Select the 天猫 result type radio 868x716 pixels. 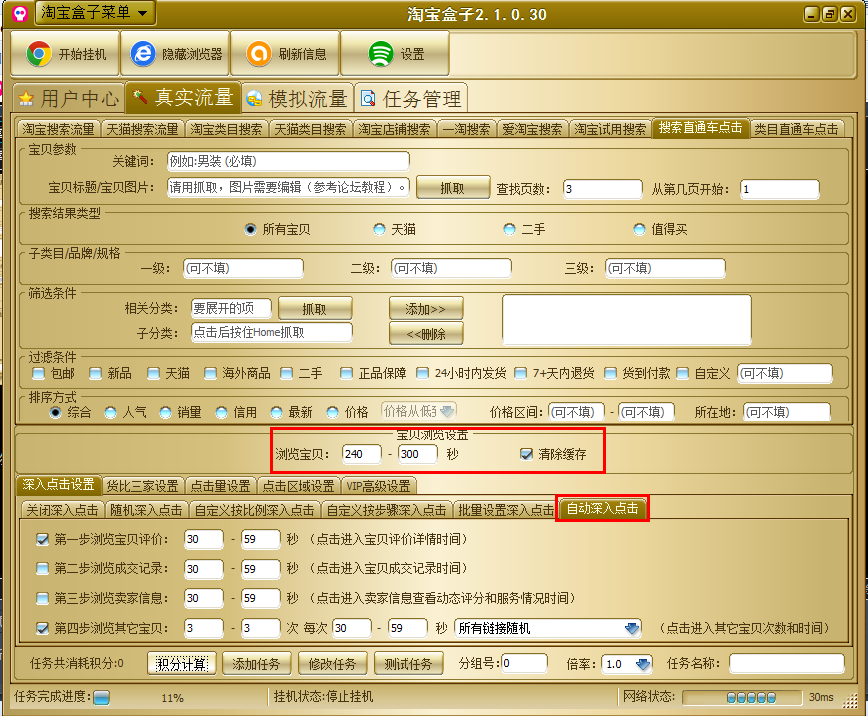click(x=380, y=229)
